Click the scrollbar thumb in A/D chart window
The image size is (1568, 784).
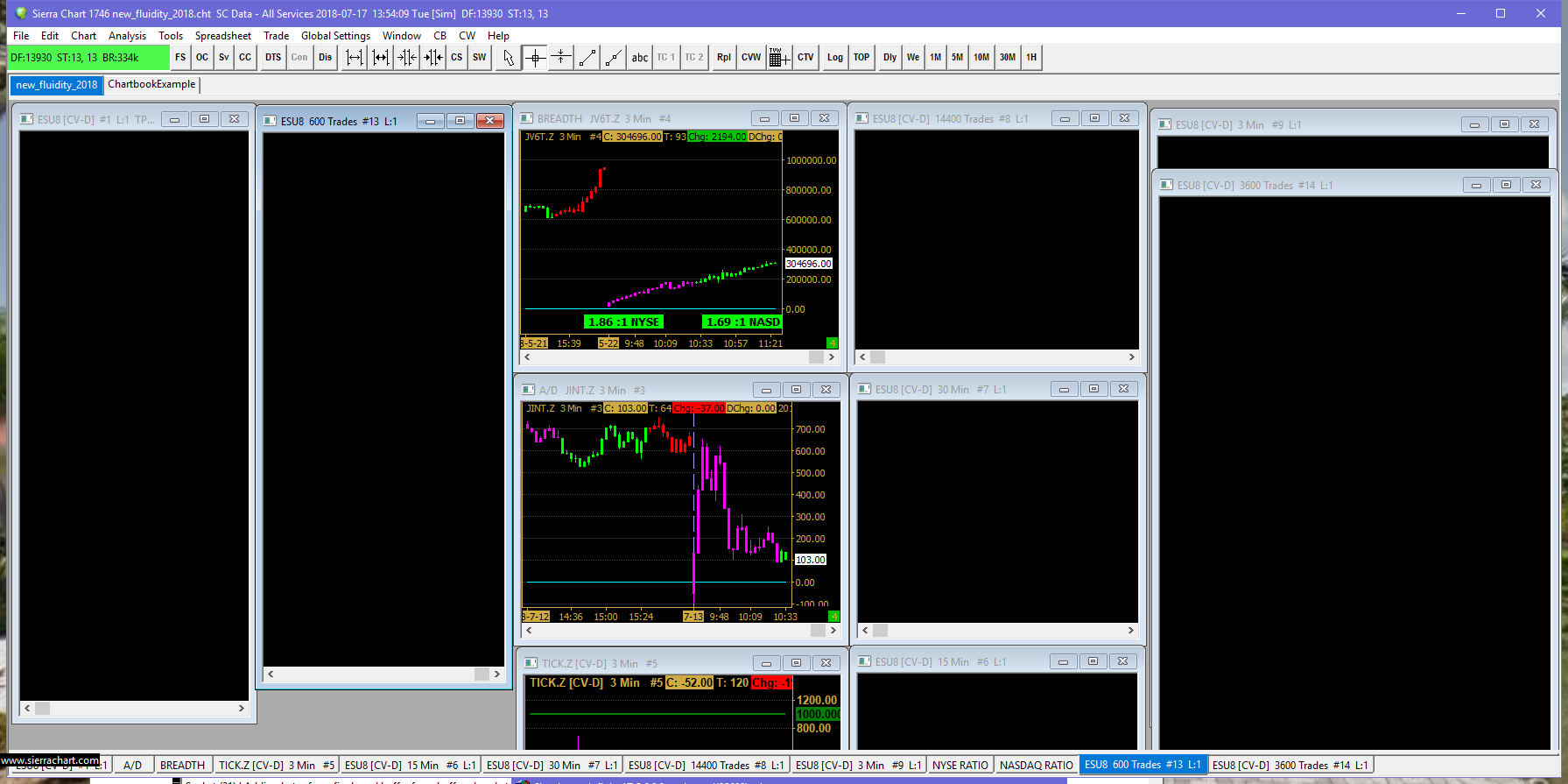tap(818, 631)
